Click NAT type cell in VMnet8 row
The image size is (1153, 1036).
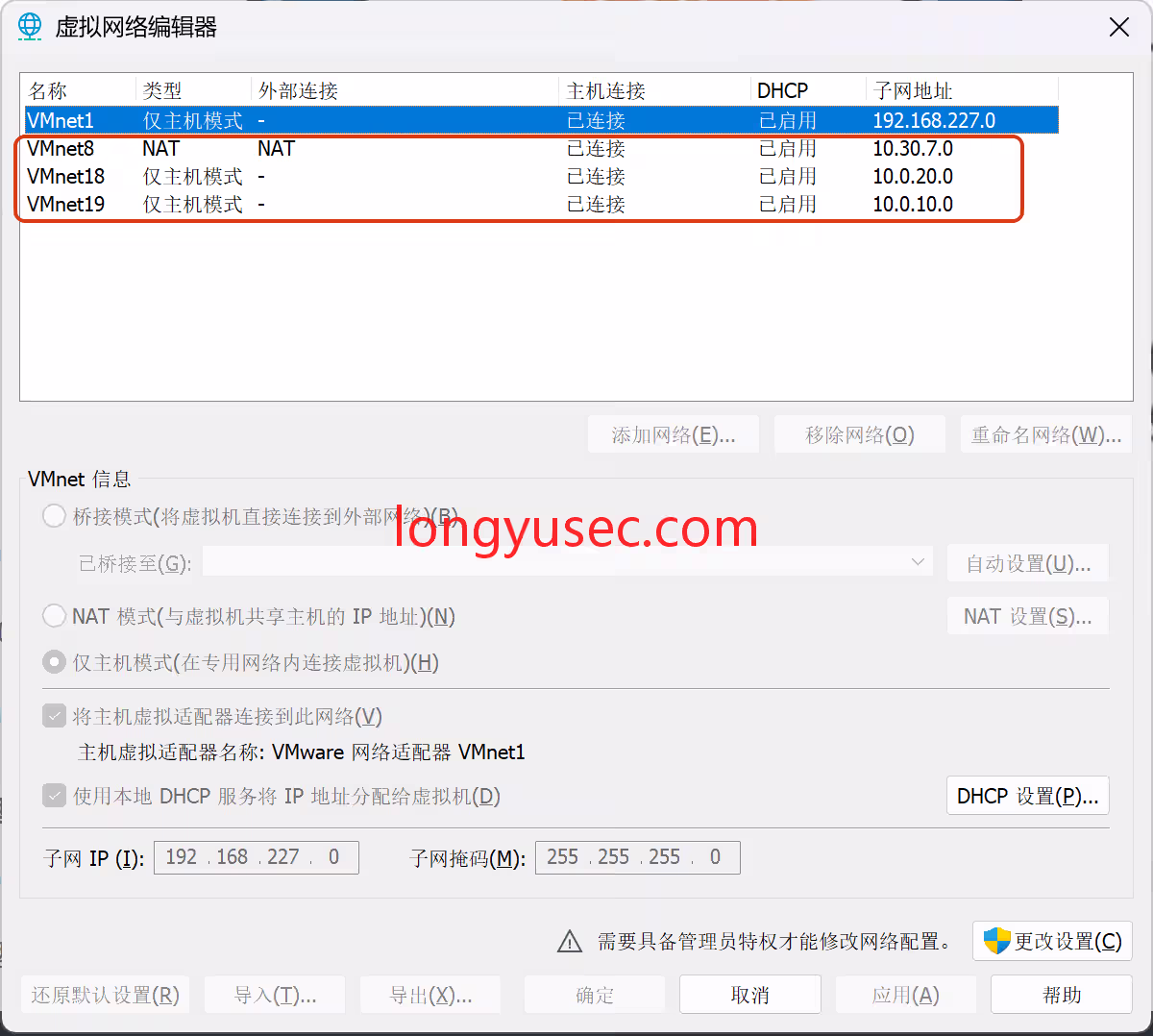(x=160, y=148)
